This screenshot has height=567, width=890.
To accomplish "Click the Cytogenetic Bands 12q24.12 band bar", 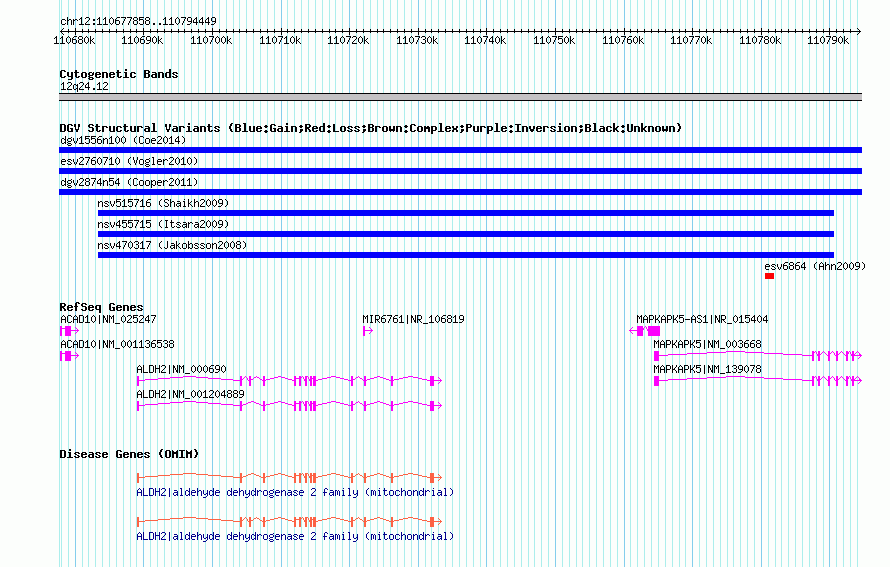I will pyautogui.click(x=460, y=97).
